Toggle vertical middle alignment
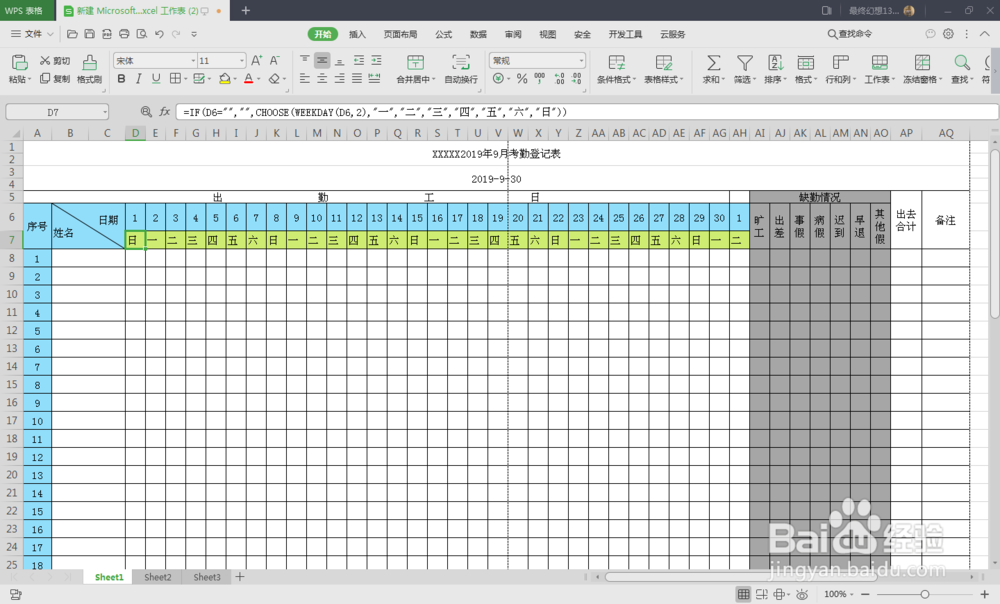This screenshot has height=604, width=1000. 322,61
